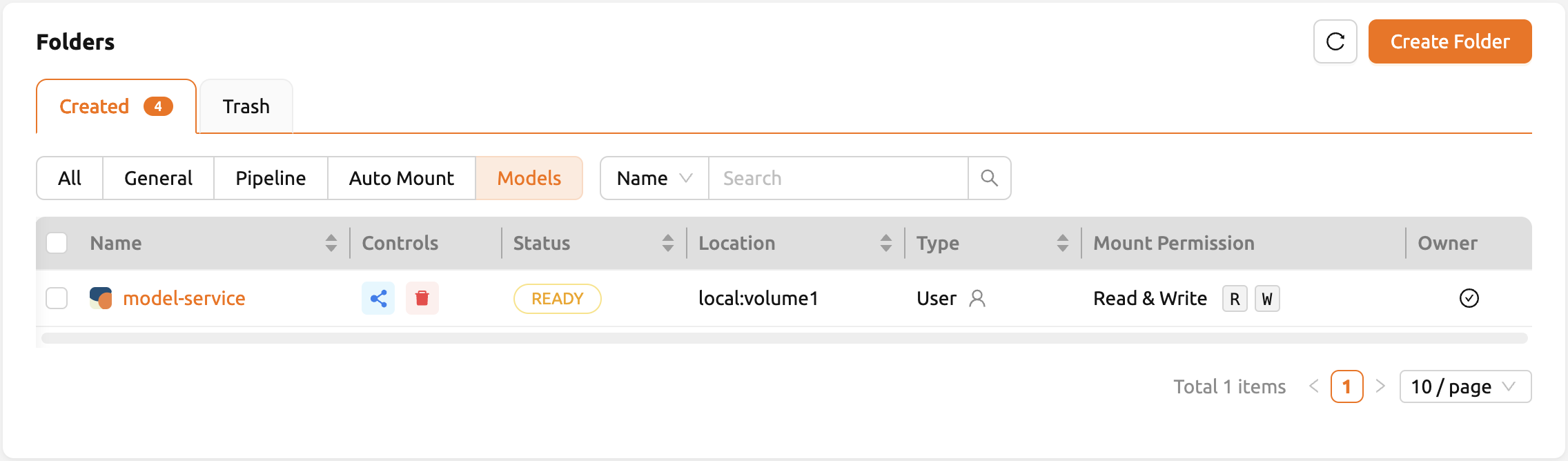
Task: Click the Controls column header
Action: click(400, 243)
